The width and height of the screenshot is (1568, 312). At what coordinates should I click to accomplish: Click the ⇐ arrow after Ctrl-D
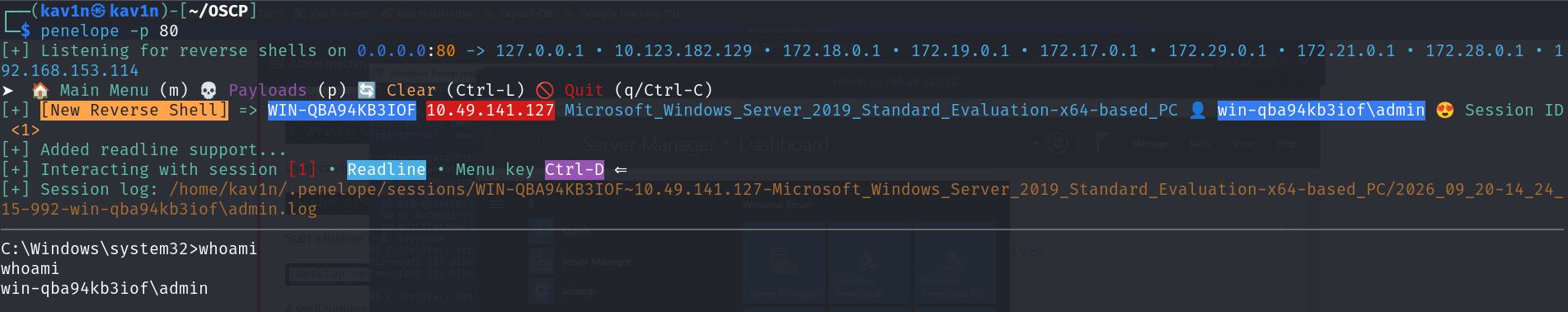[621, 169]
